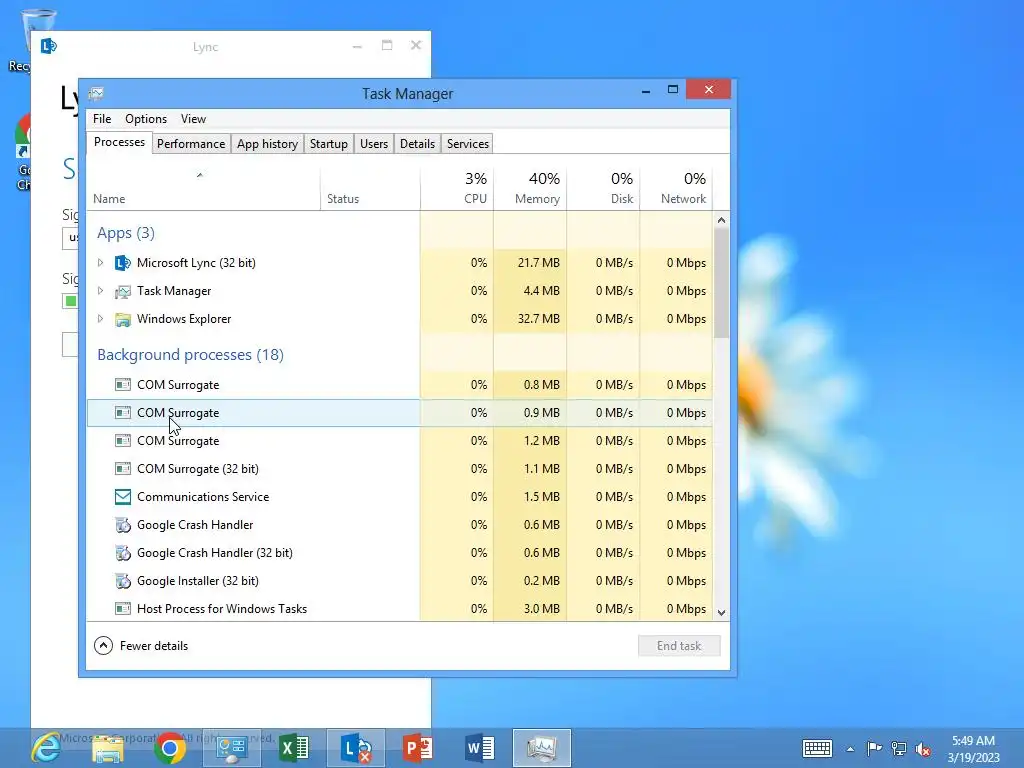Click the COM Surrogate (32 bit) icon
This screenshot has width=1024, height=768.
[122, 469]
